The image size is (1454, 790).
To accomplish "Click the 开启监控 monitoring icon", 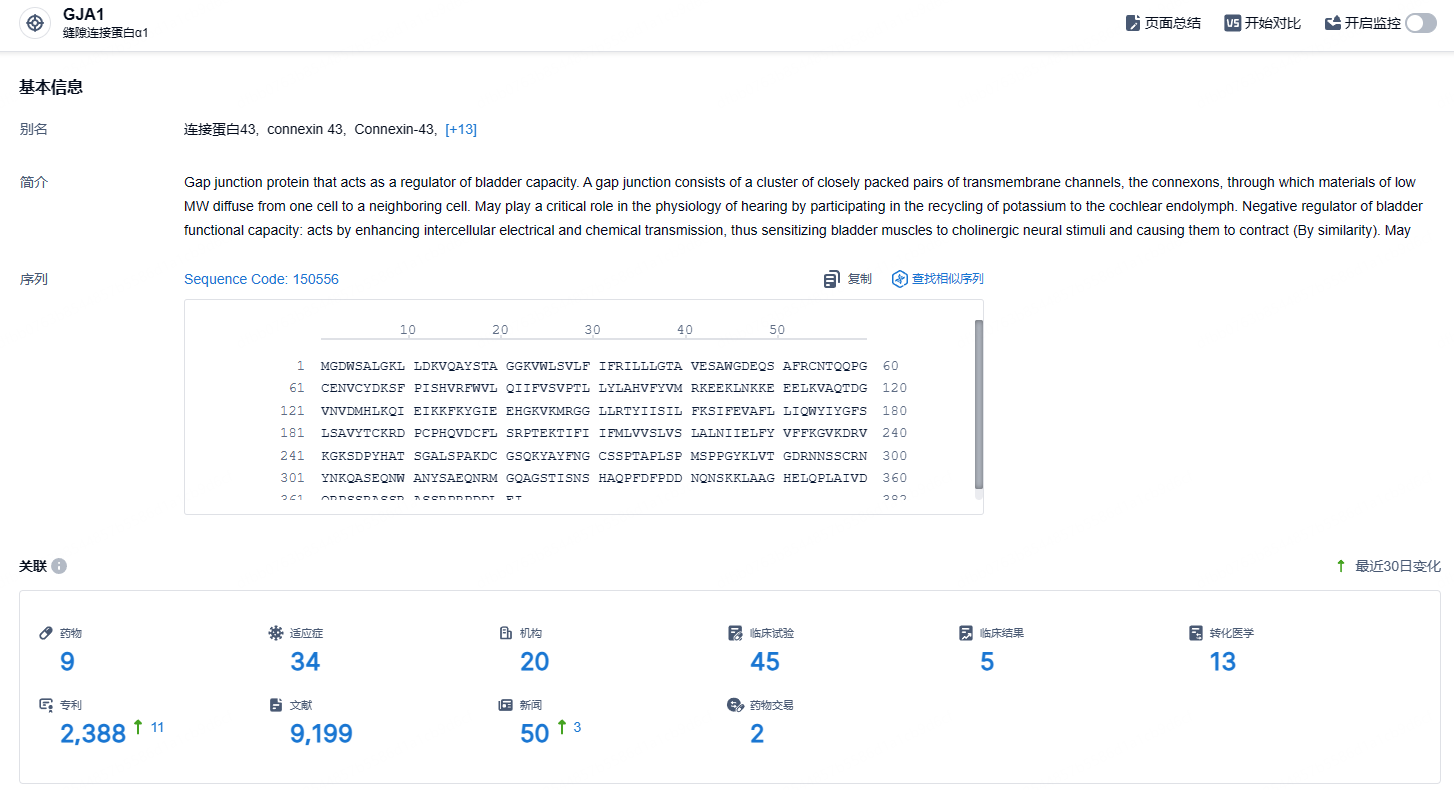I will pyautogui.click(x=1332, y=23).
